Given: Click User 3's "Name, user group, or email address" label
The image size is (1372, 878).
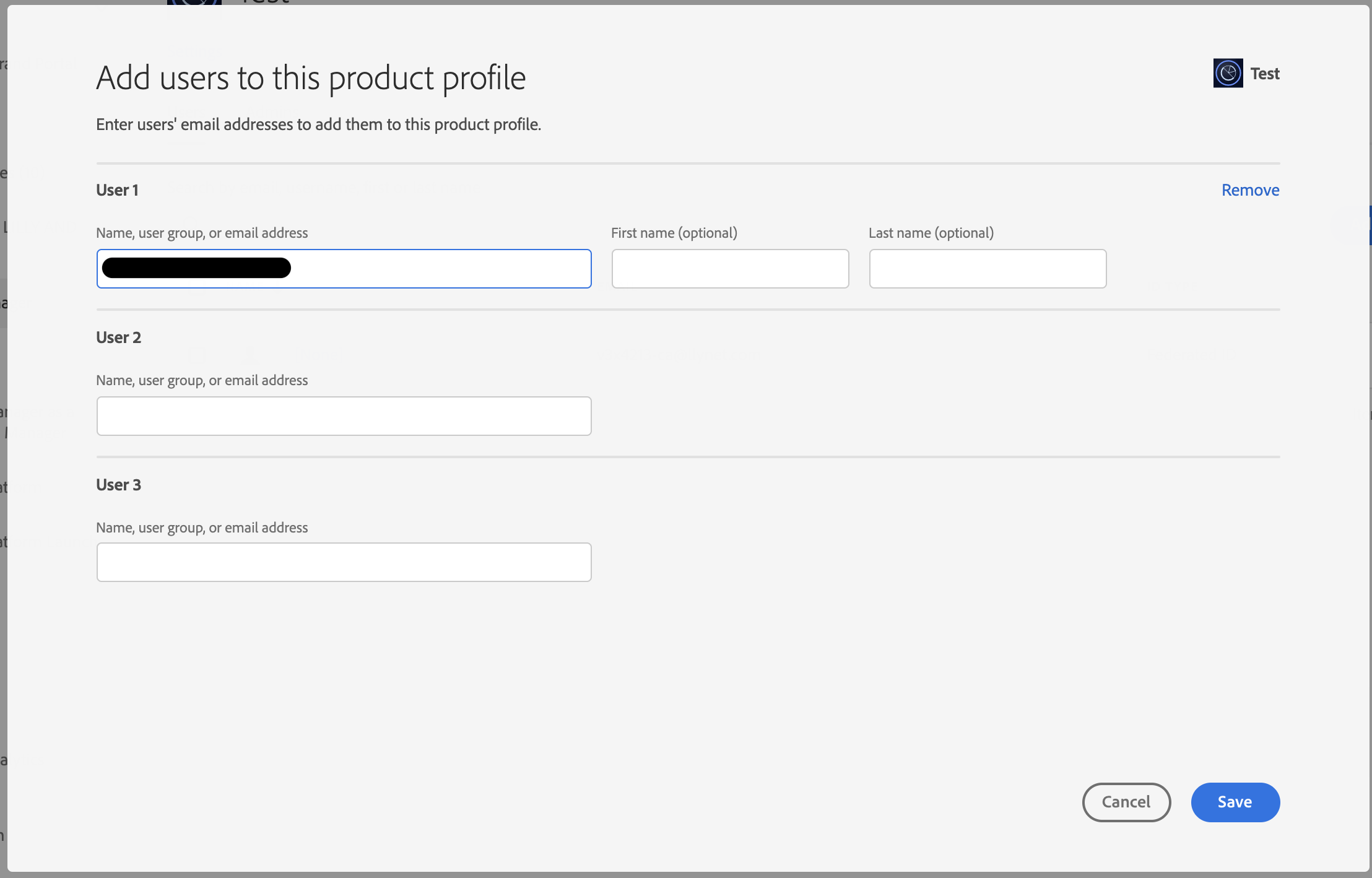Looking at the screenshot, I should (x=202, y=528).
